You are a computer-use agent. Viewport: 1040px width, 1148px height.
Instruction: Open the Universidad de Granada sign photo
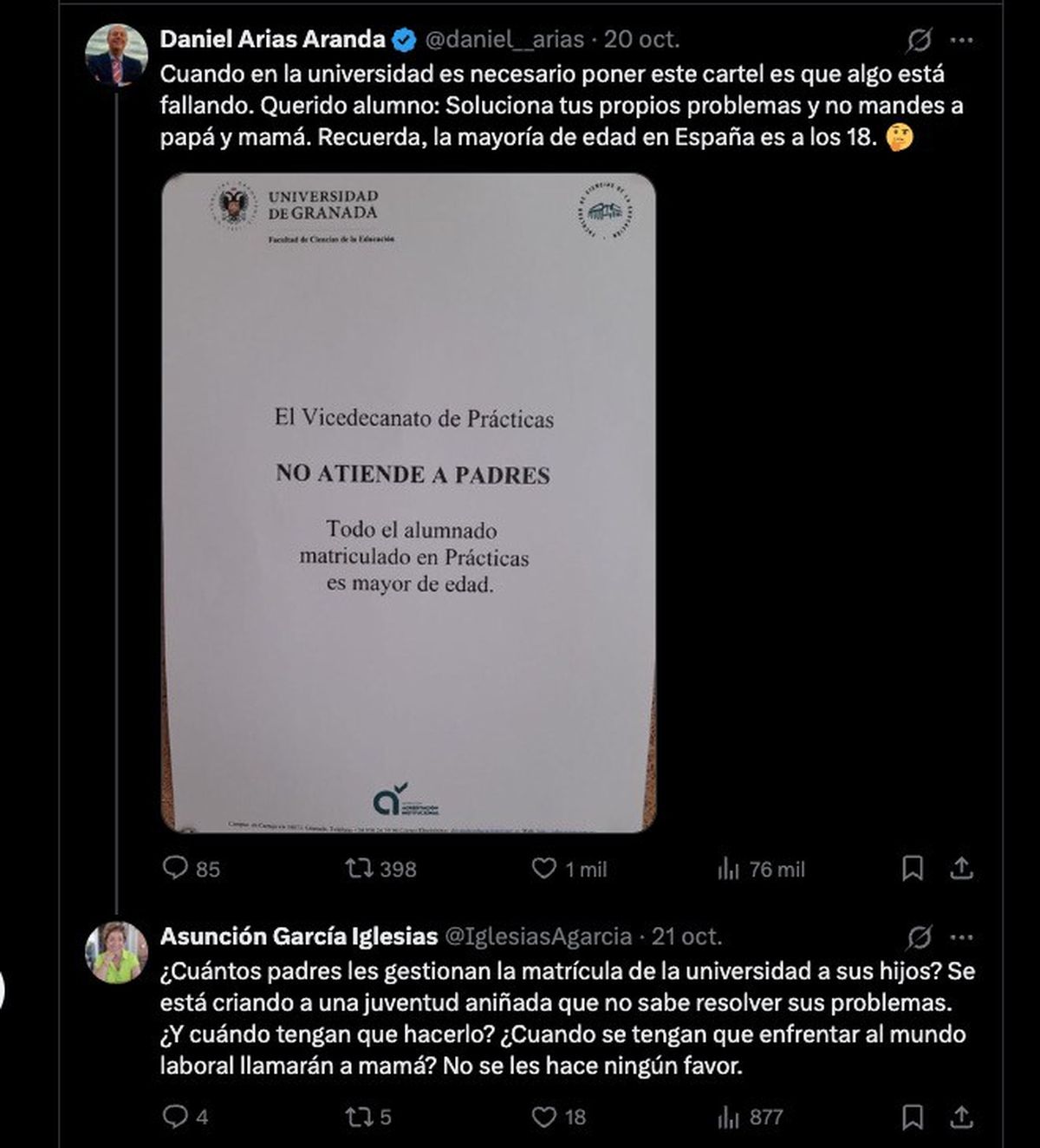click(x=408, y=503)
